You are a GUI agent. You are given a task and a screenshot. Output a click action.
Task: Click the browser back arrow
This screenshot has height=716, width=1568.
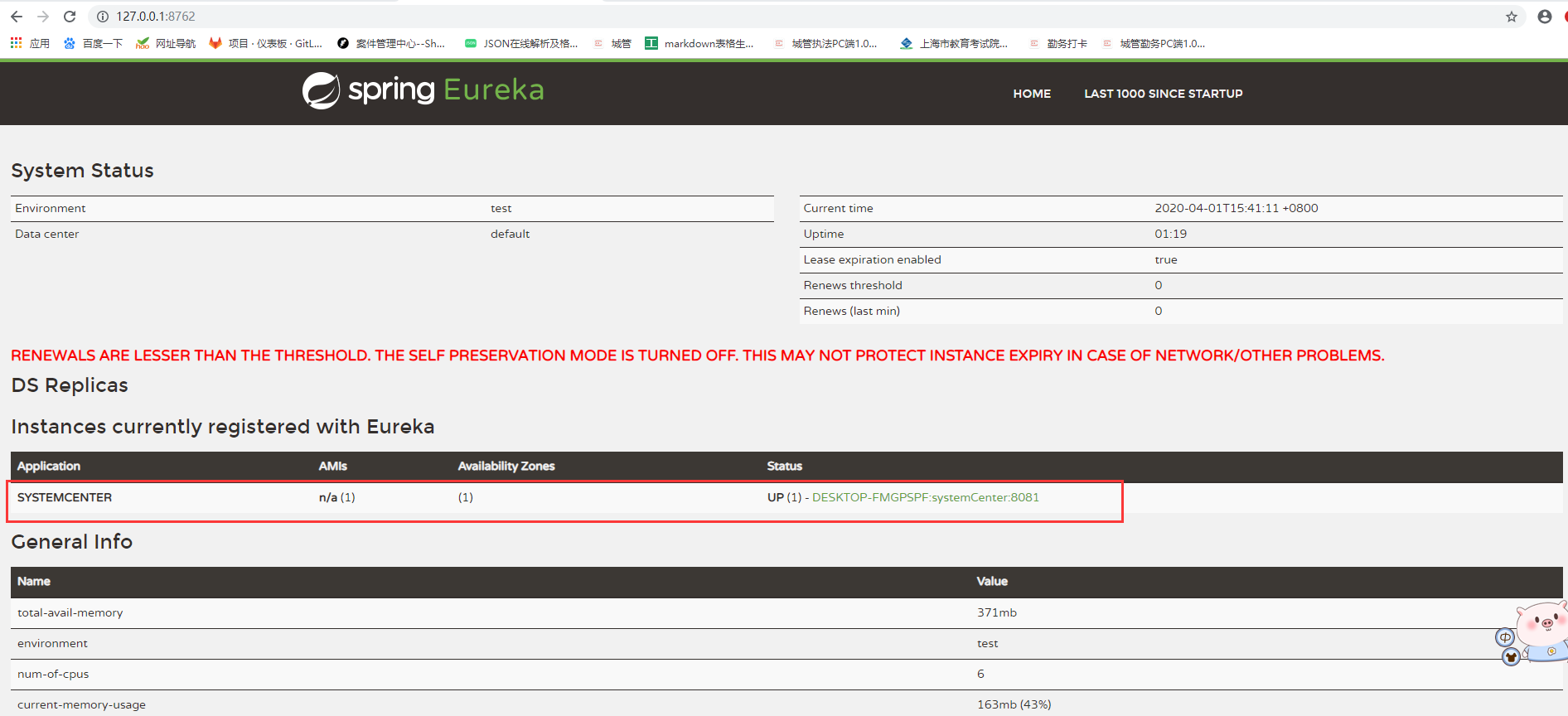[17, 17]
